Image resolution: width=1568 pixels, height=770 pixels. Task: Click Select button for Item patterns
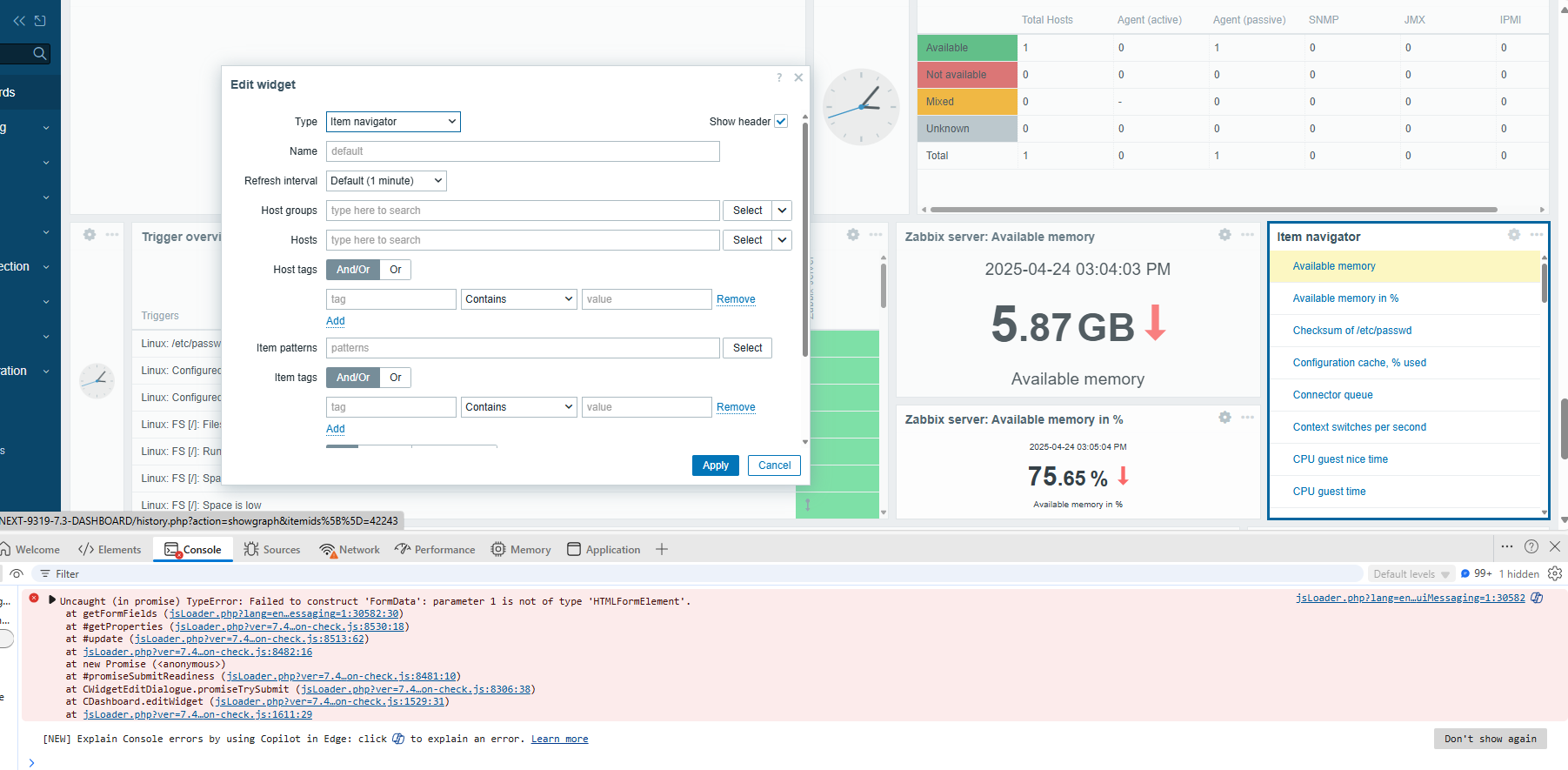pos(747,348)
